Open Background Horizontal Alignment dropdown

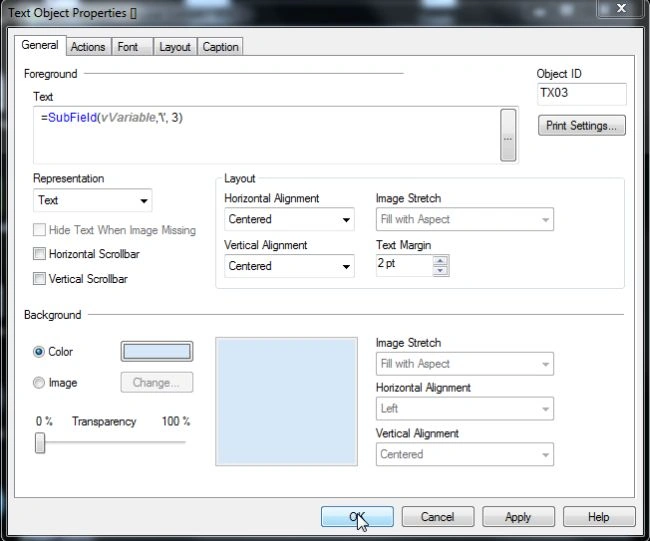pyautogui.click(x=465, y=409)
